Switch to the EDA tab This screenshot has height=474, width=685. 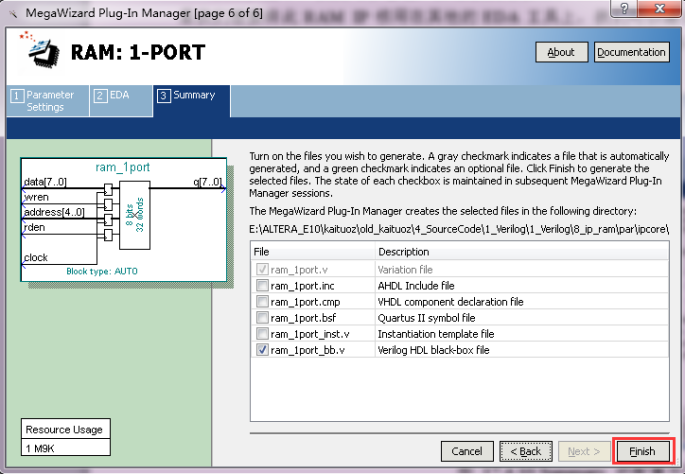121,101
